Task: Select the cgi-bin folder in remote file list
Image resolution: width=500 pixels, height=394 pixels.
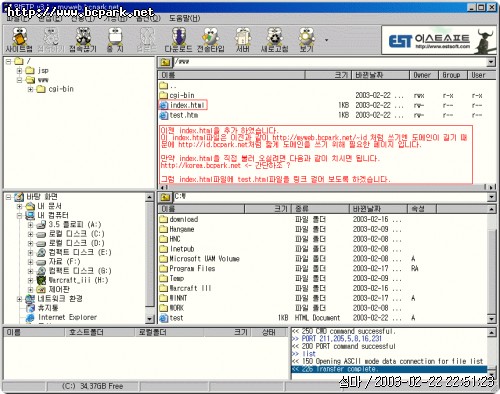Action: pos(177,95)
